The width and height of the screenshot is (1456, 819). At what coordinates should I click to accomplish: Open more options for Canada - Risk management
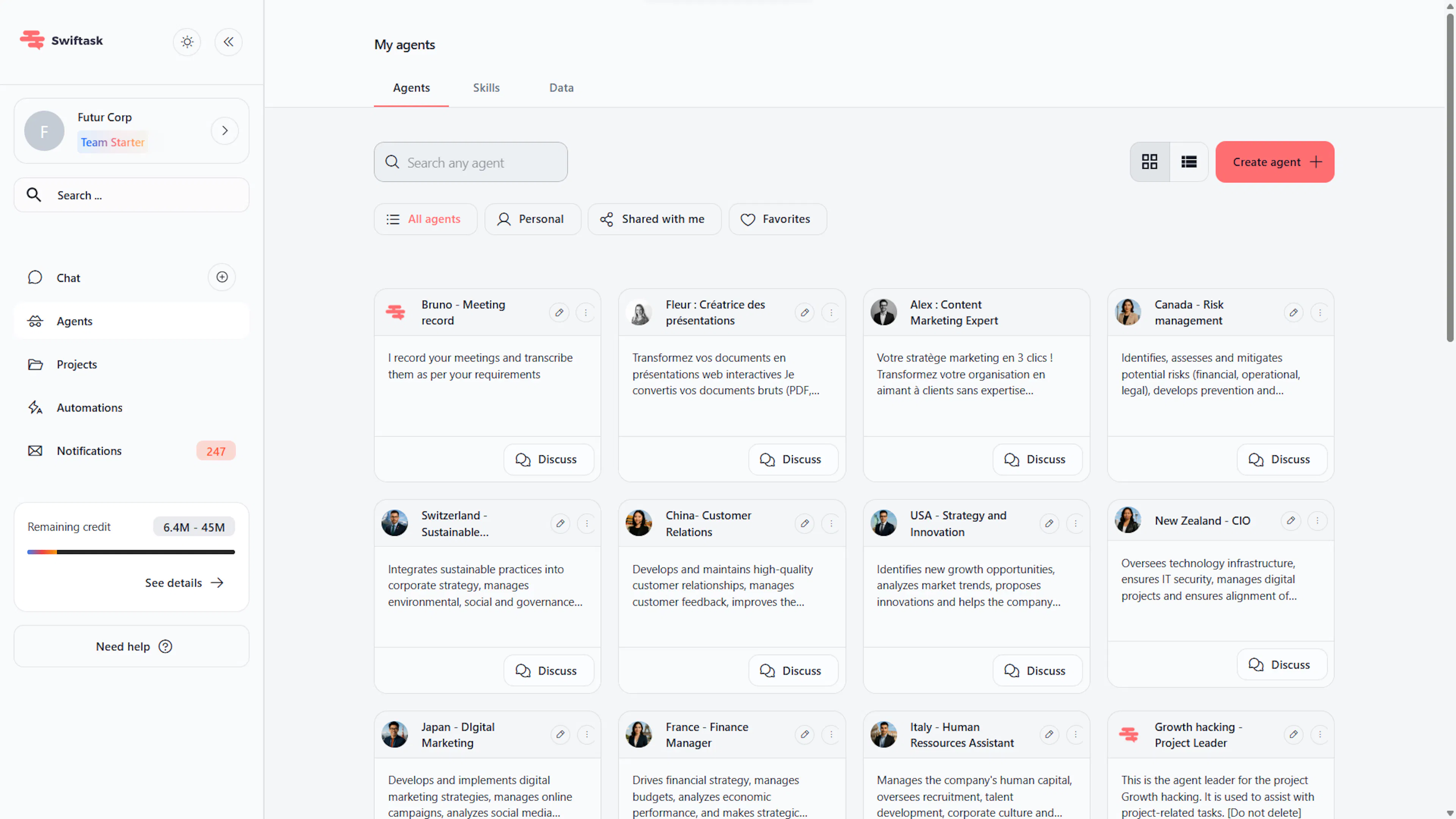click(x=1320, y=312)
